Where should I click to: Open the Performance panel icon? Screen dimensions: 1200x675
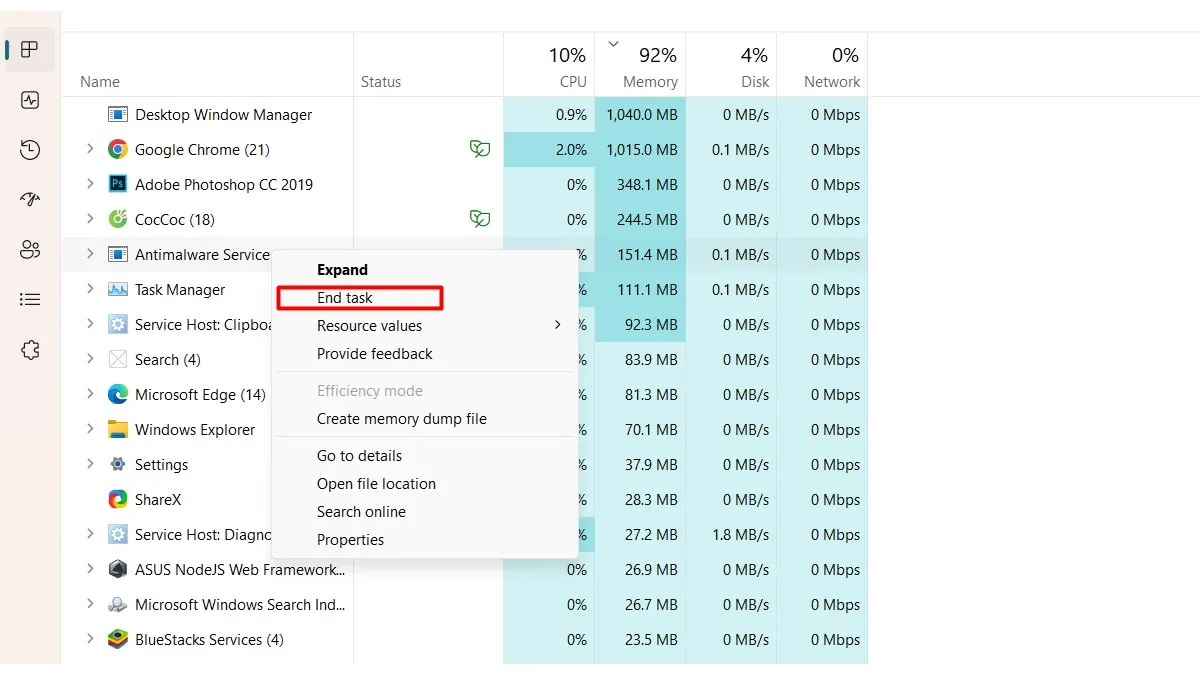30,100
